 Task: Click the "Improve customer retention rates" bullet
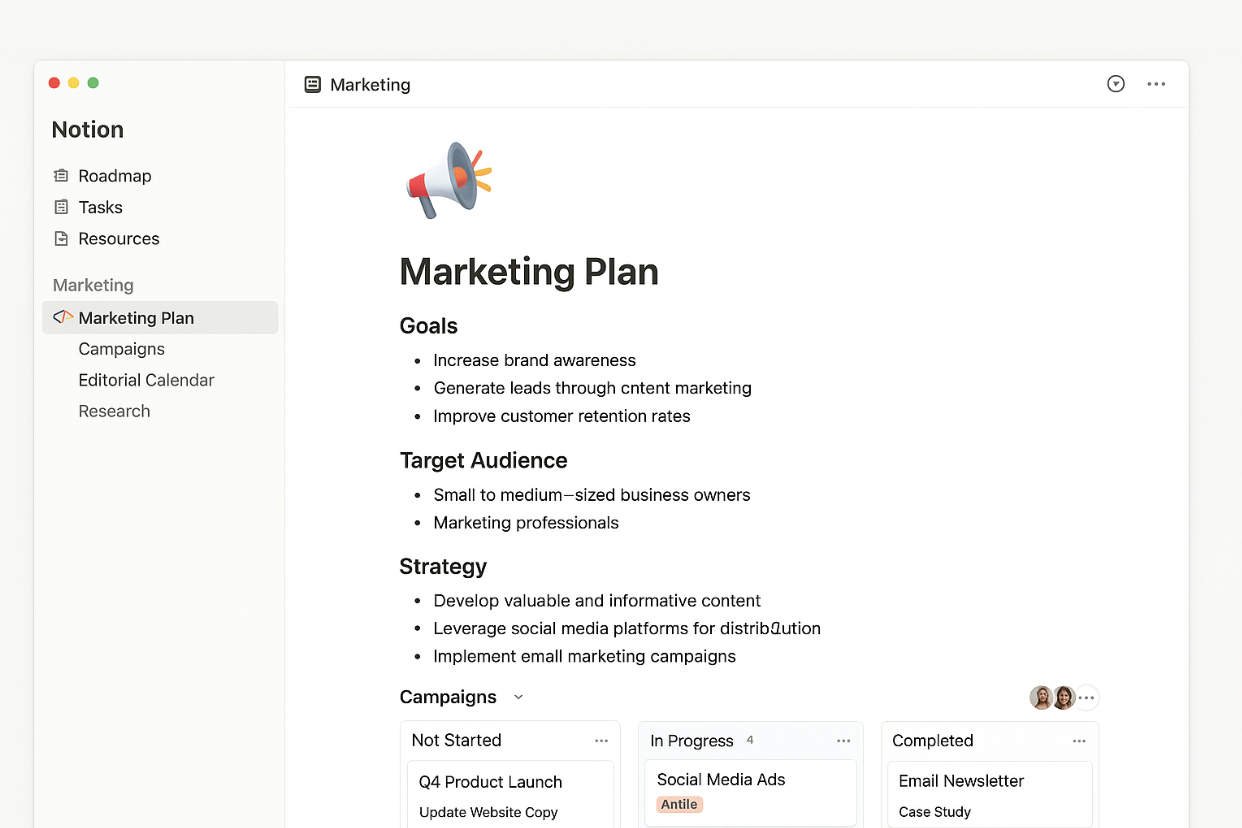click(x=562, y=416)
